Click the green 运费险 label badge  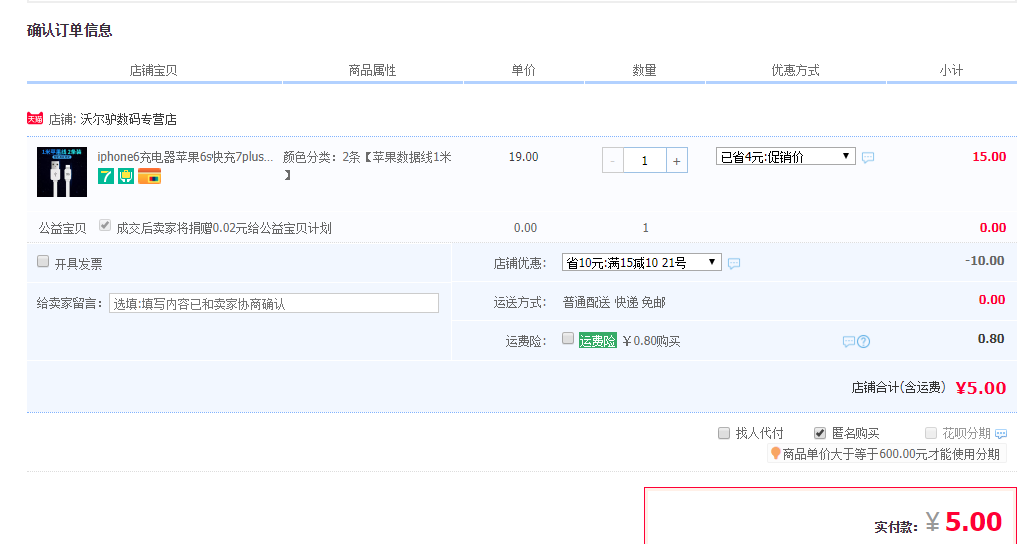[x=598, y=341]
